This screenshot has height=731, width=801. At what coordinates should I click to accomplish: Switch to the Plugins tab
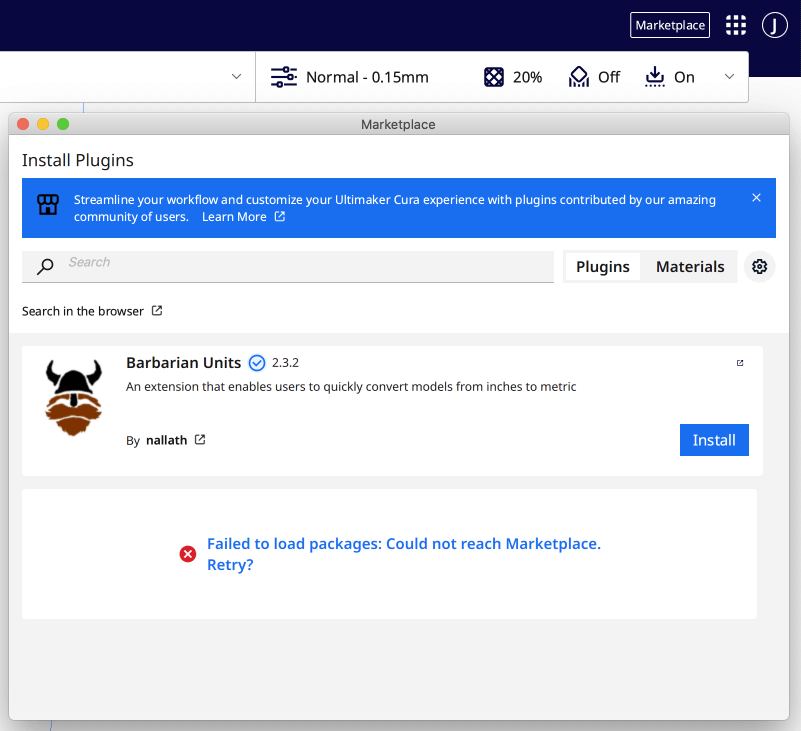(x=603, y=266)
